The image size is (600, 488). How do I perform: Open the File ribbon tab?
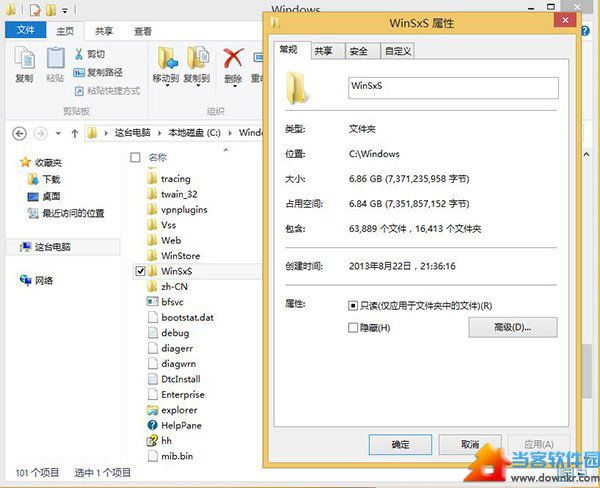coord(26,30)
